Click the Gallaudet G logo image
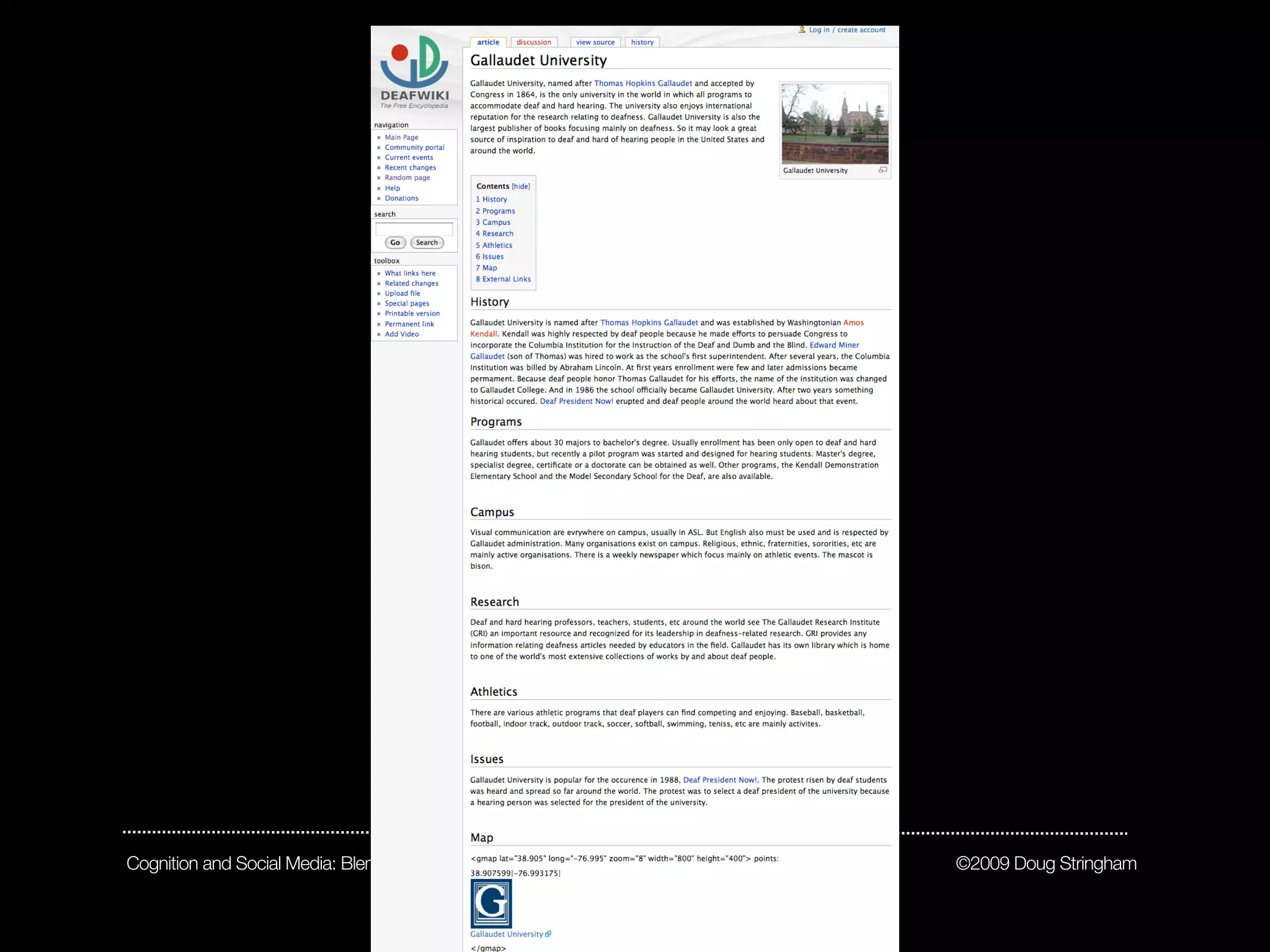The height and width of the screenshot is (952, 1270). pyautogui.click(x=491, y=903)
